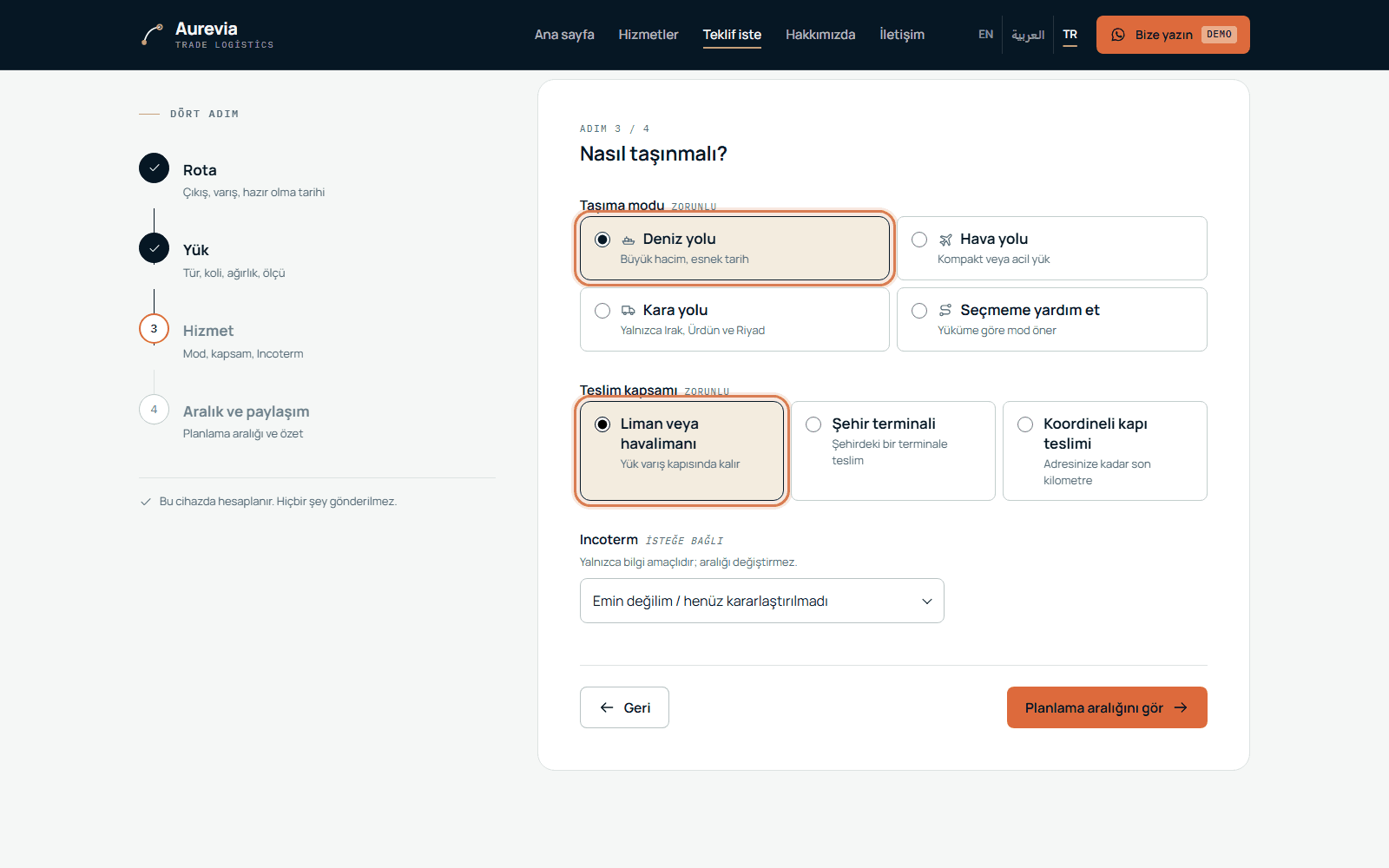Click the left arrow icon in Geri
The width and height of the screenshot is (1389, 868).
[607, 707]
